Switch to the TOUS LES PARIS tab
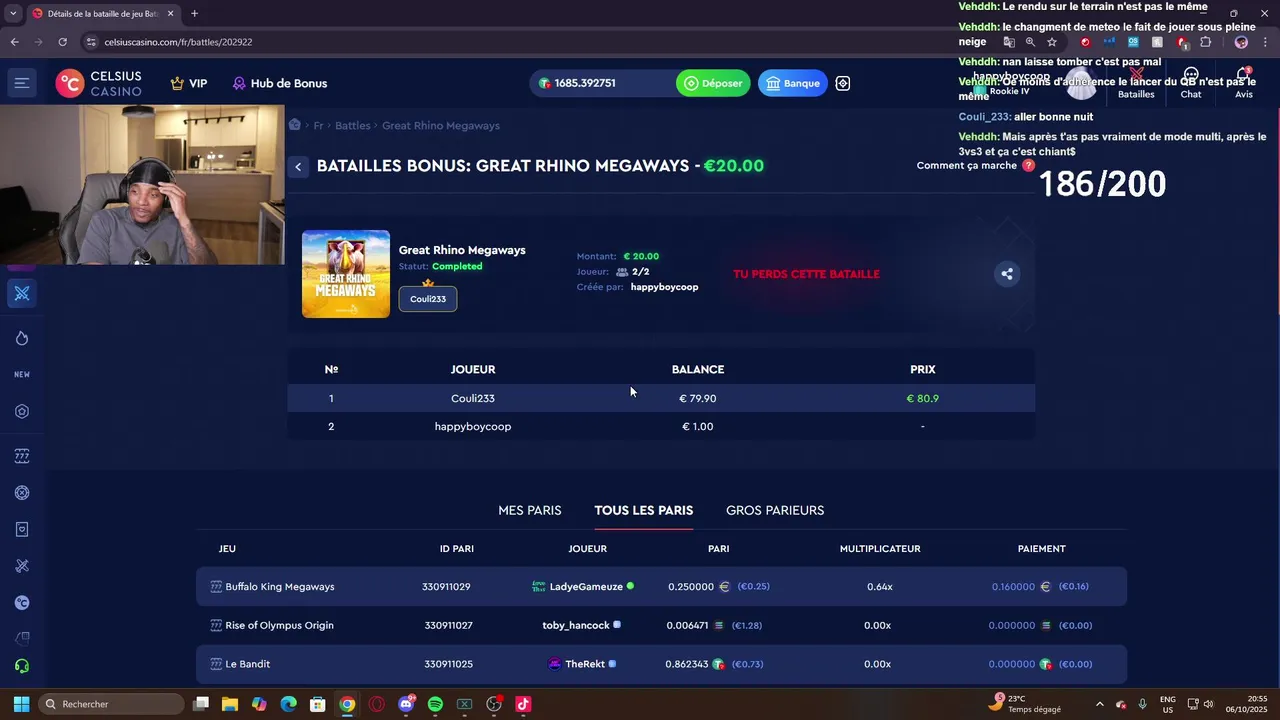 click(643, 510)
